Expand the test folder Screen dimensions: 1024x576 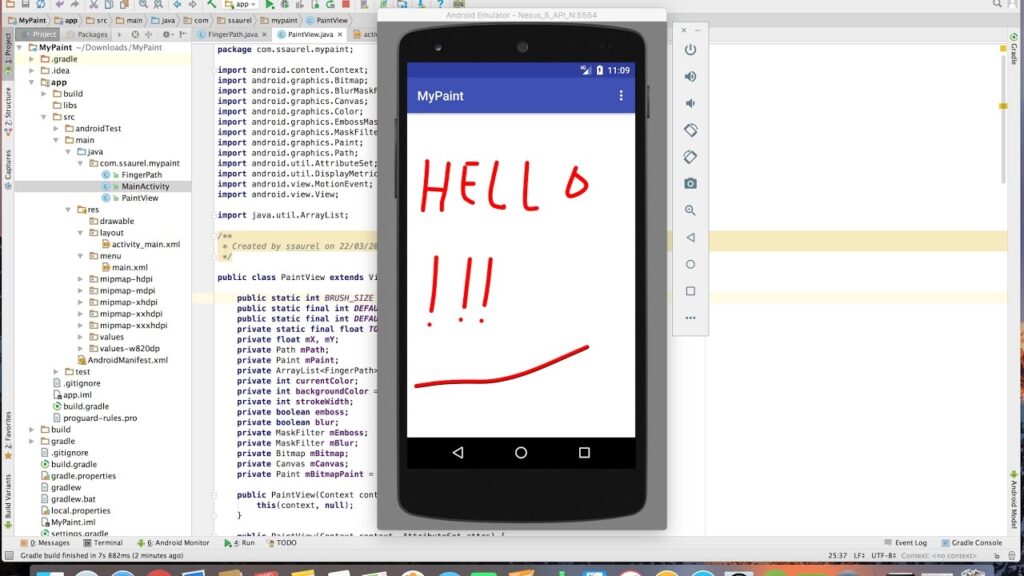coord(56,372)
